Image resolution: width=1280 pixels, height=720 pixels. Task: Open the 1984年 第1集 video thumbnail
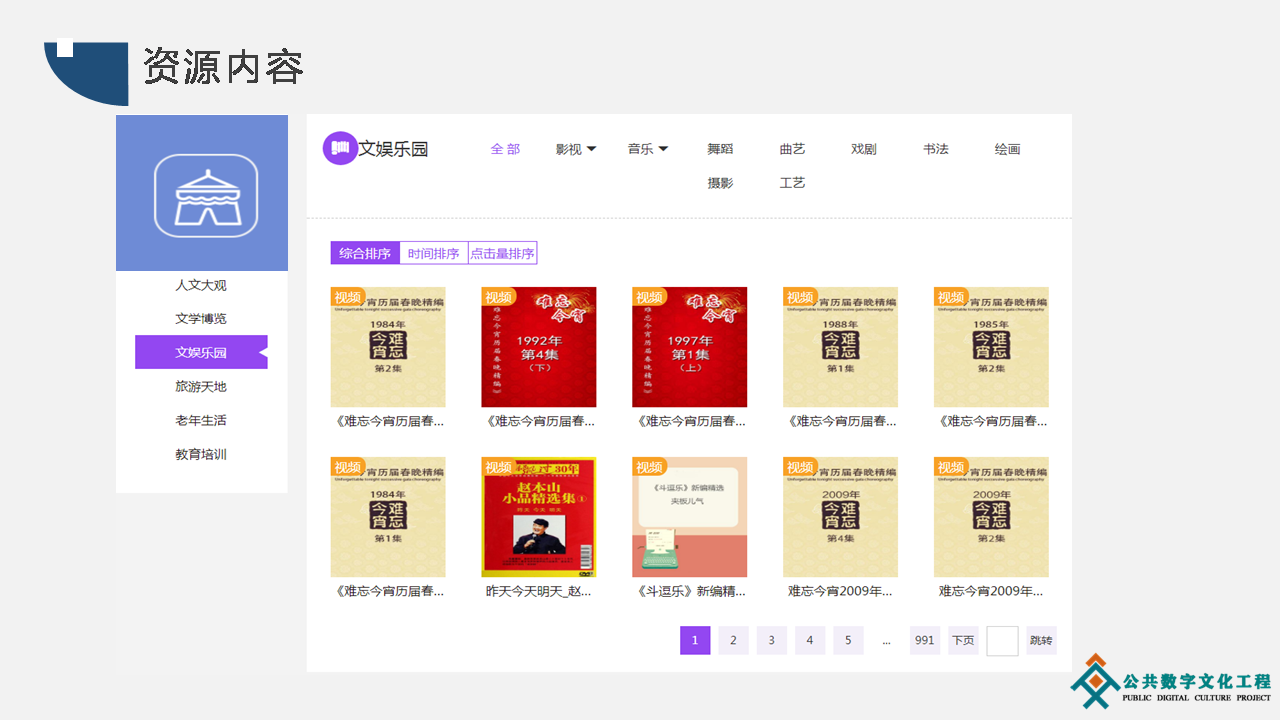388,517
